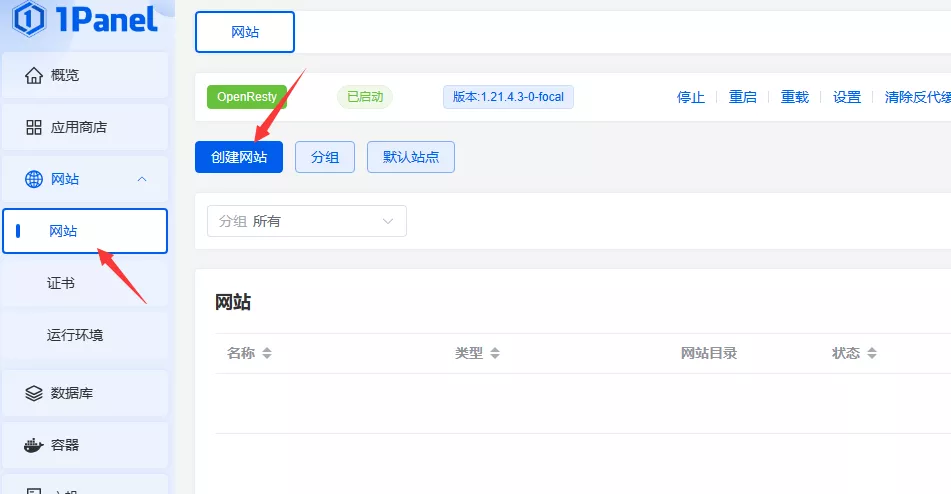Click 重启 to restart OpenResty
The height and width of the screenshot is (494, 951).
(x=743, y=97)
